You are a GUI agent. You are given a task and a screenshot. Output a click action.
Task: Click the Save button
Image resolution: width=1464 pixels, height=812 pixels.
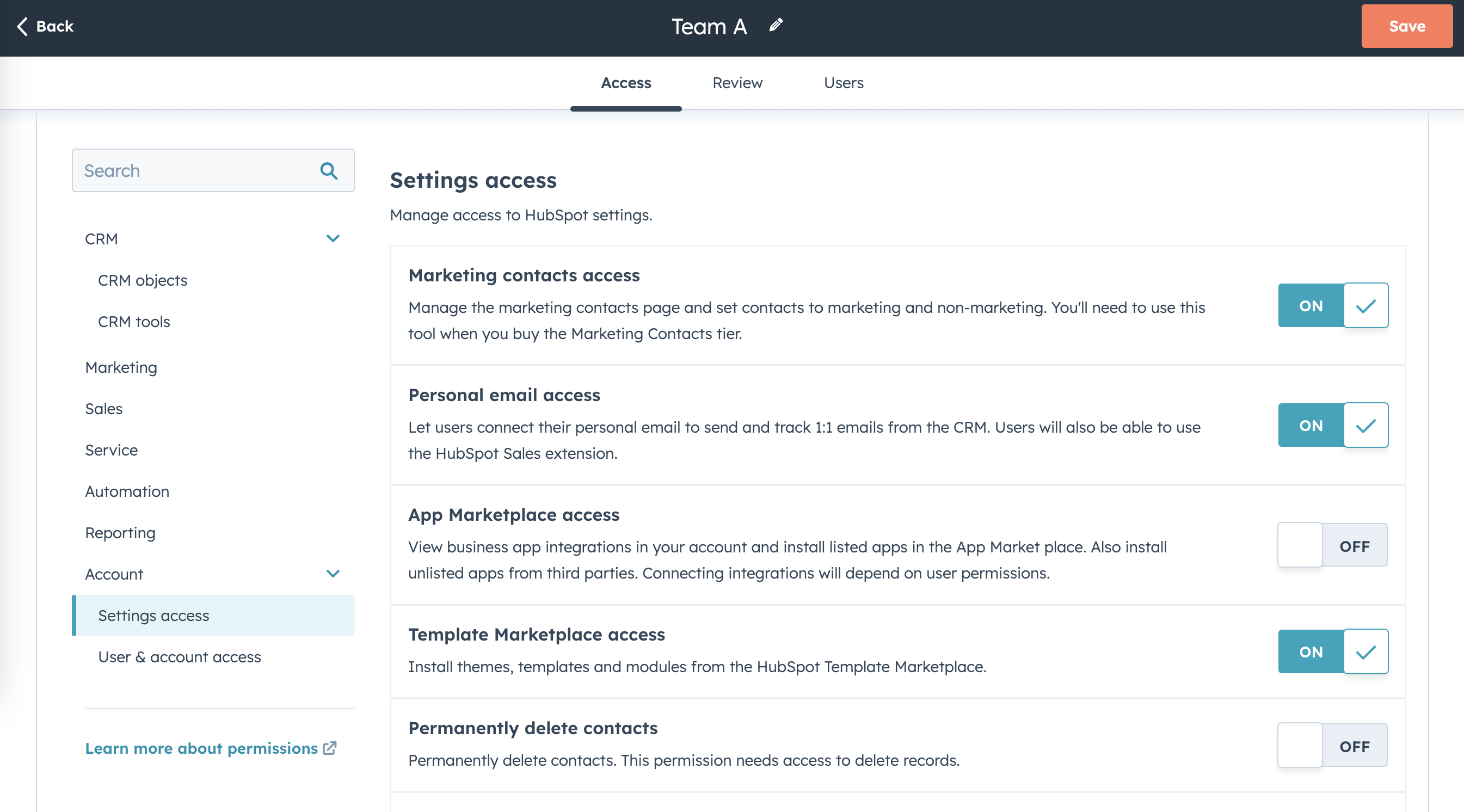click(x=1407, y=26)
